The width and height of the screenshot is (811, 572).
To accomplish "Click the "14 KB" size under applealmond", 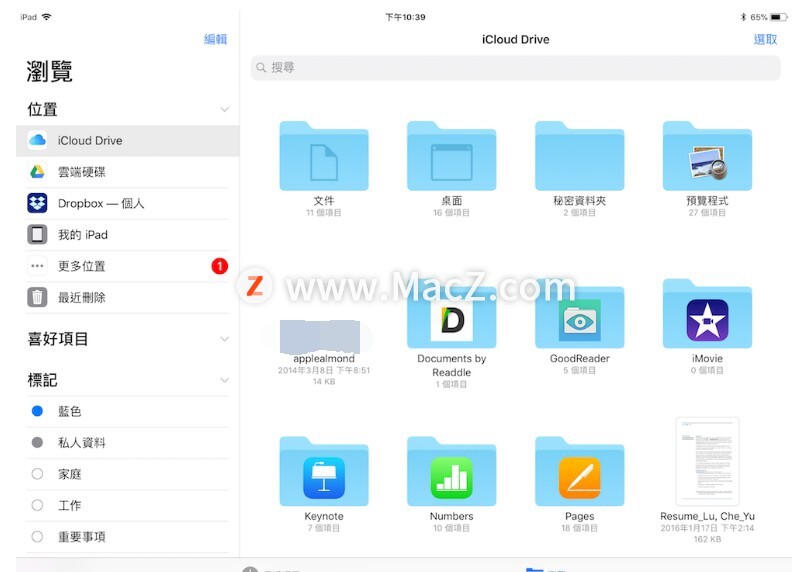I will [x=324, y=382].
